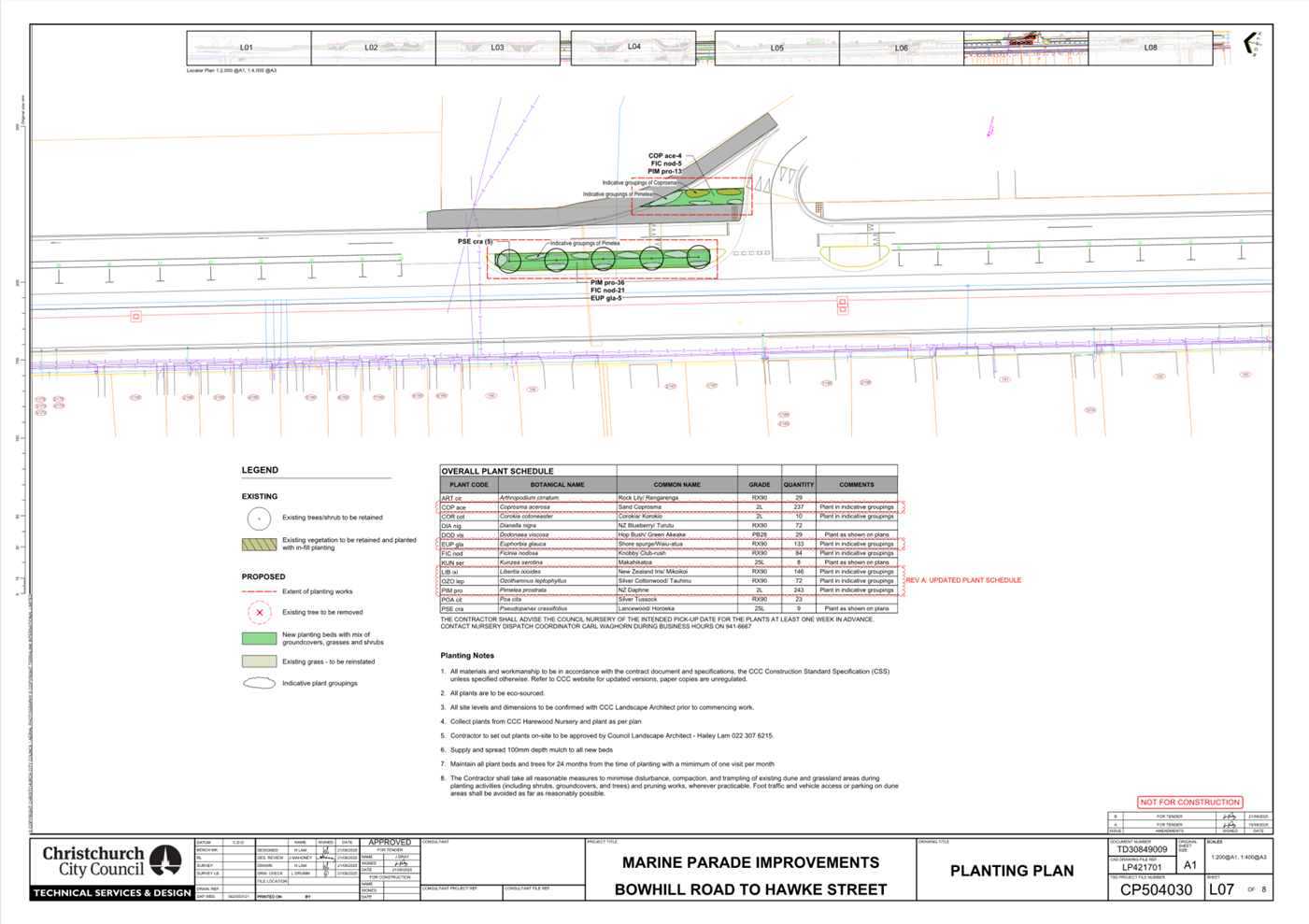Click the red X tree removal symbol
The height and width of the screenshot is (924, 1309).
coord(259,613)
